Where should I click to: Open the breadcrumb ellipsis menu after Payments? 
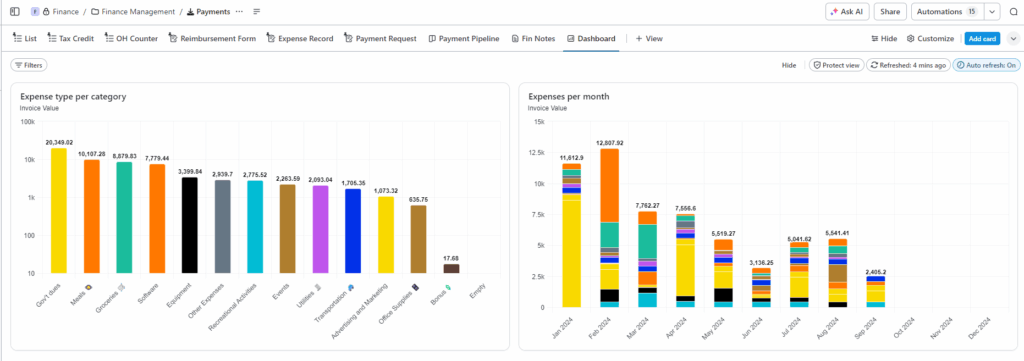pyautogui.click(x=239, y=12)
